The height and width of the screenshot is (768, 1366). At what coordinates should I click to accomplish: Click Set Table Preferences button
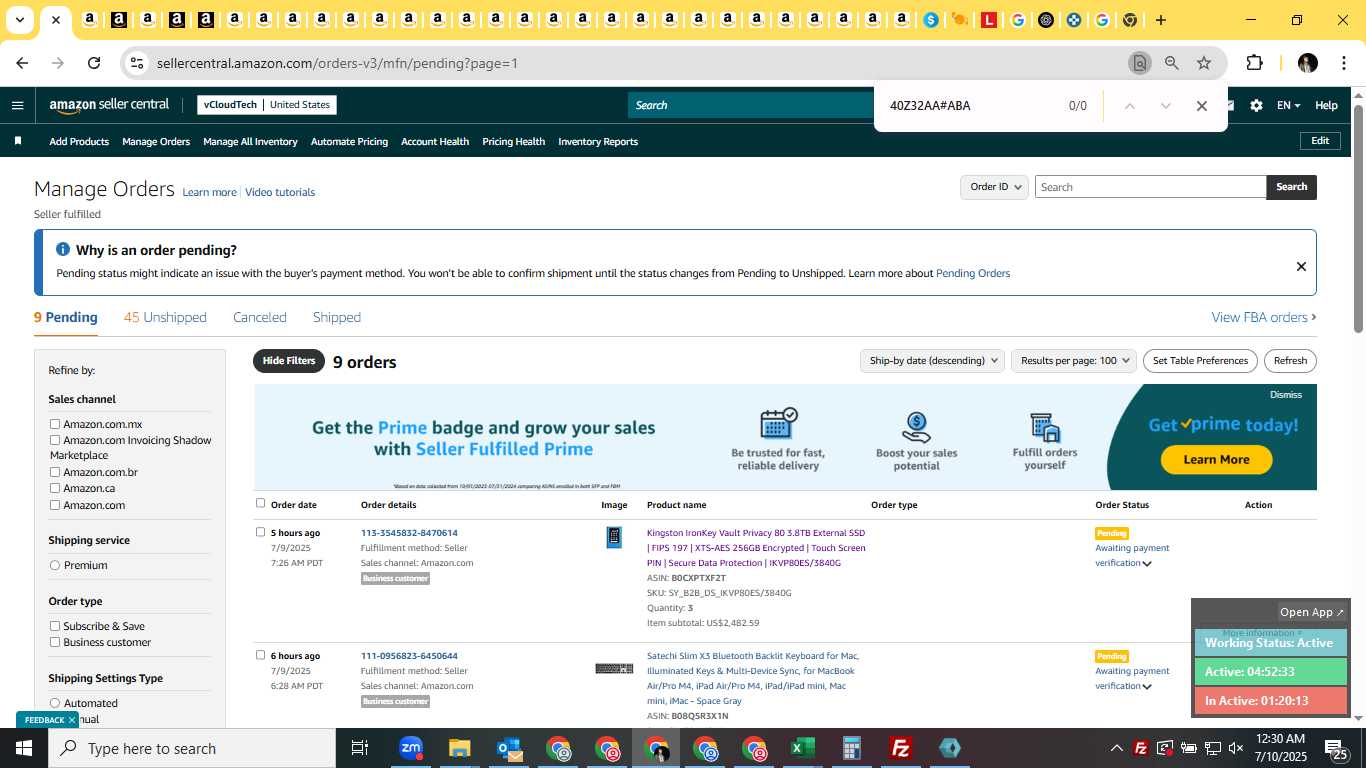click(1200, 361)
